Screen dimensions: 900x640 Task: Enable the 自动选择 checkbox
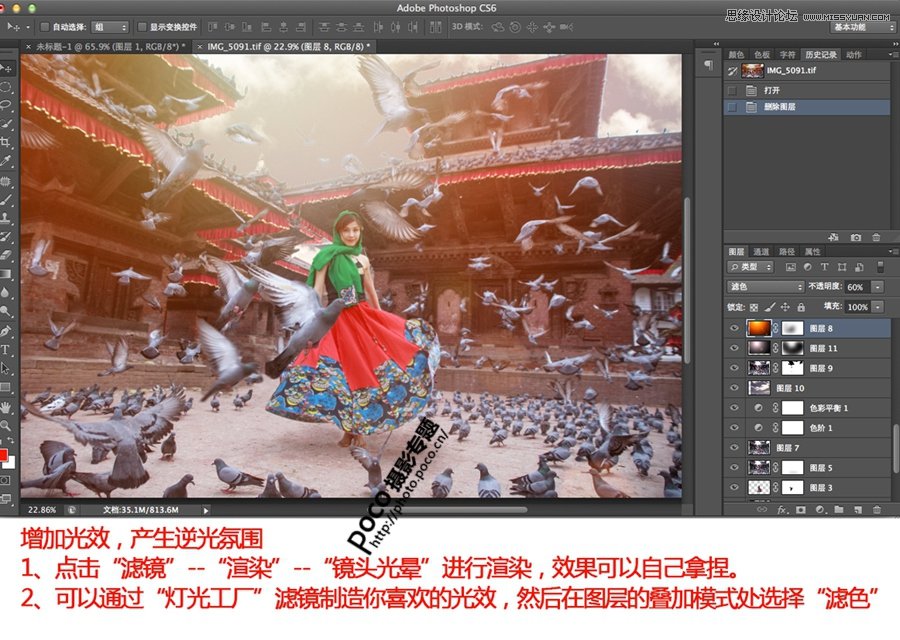point(45,27)
